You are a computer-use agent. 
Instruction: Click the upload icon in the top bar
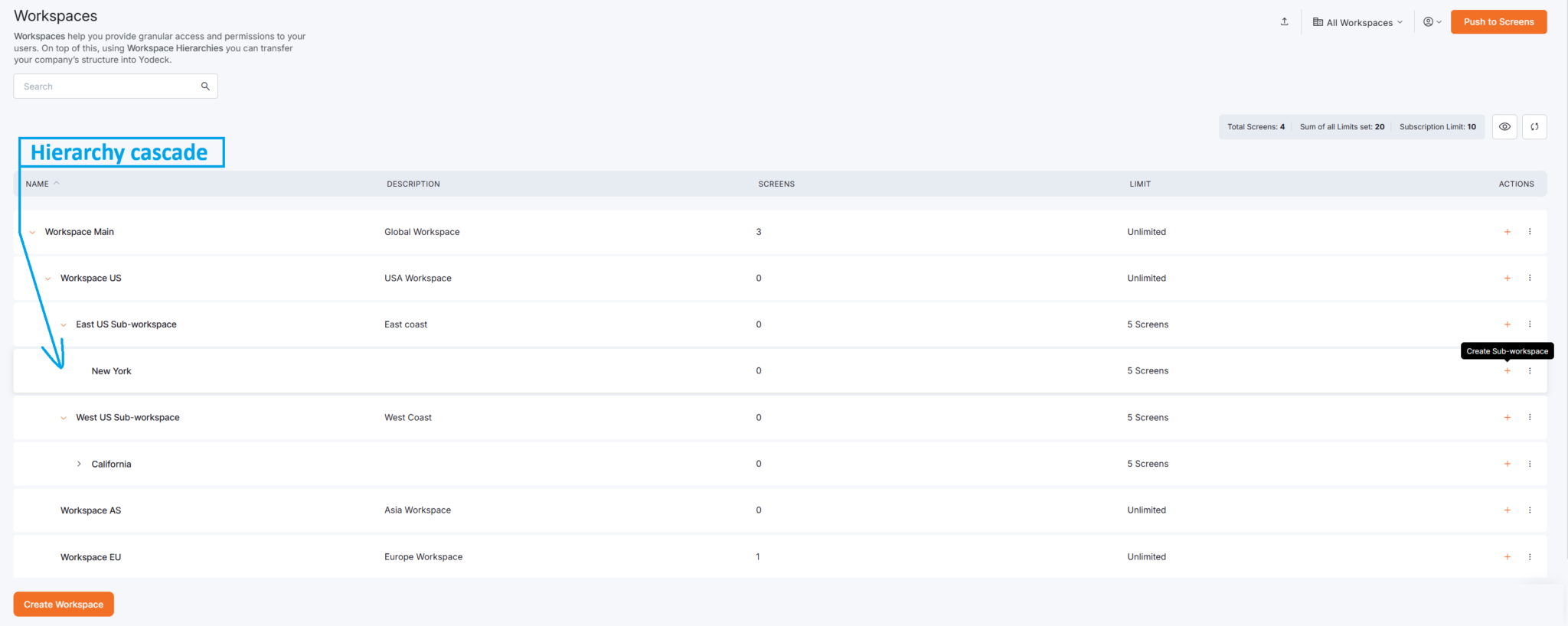point(1284,21)
